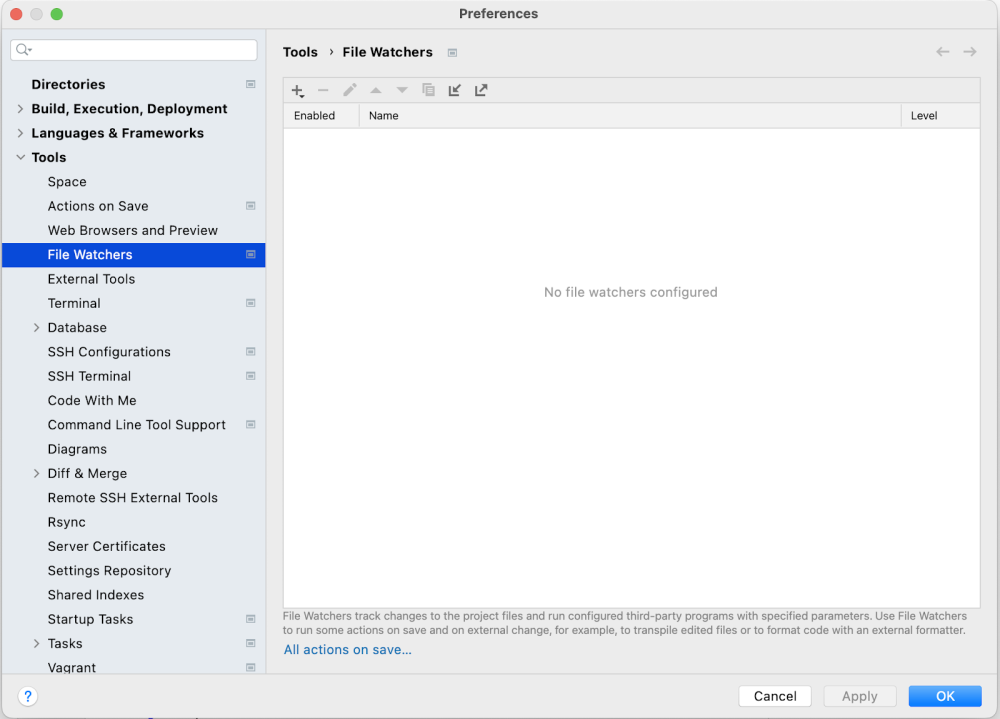The width and height of the screenshot is (1000, 719).
Task: Click the Forward navigation arrow
Action: click(969, 51)
